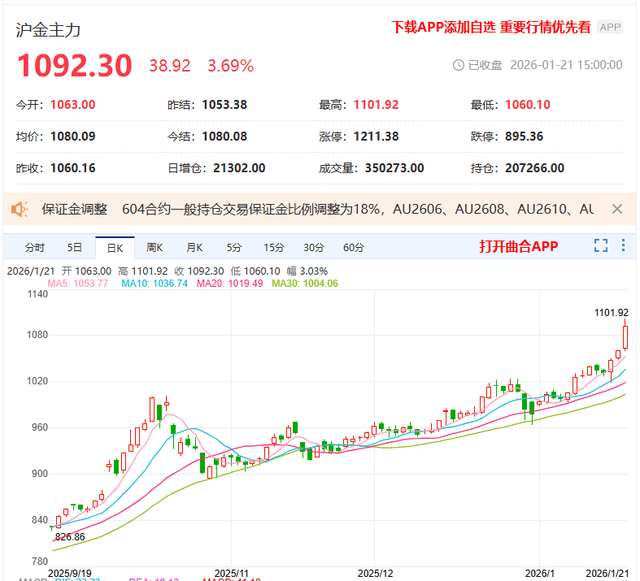Select the 60分 chart tab

pyautogui.click(x=354, y=247)
